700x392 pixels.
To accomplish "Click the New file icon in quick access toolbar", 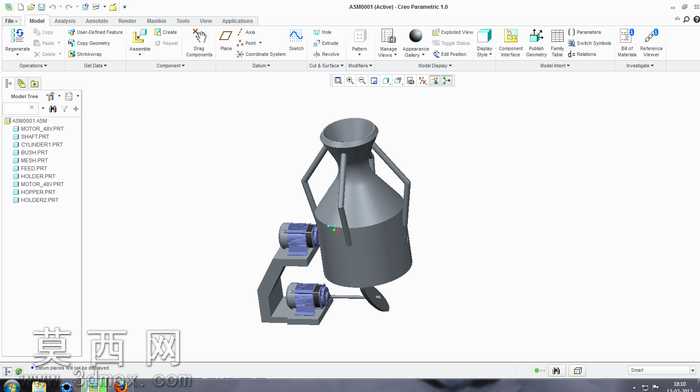I will tap(21, 7).
